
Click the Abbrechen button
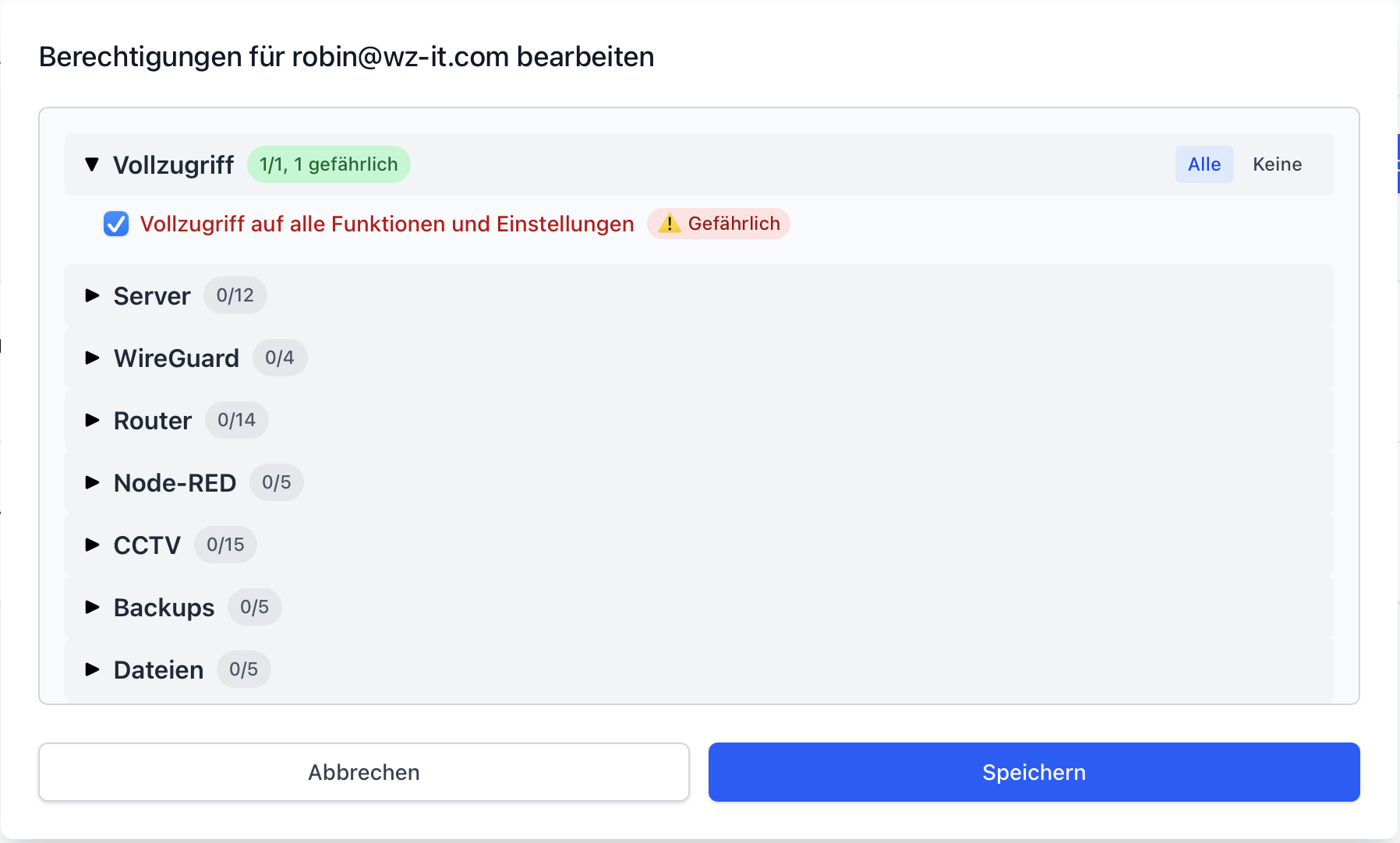coord(364,772)
